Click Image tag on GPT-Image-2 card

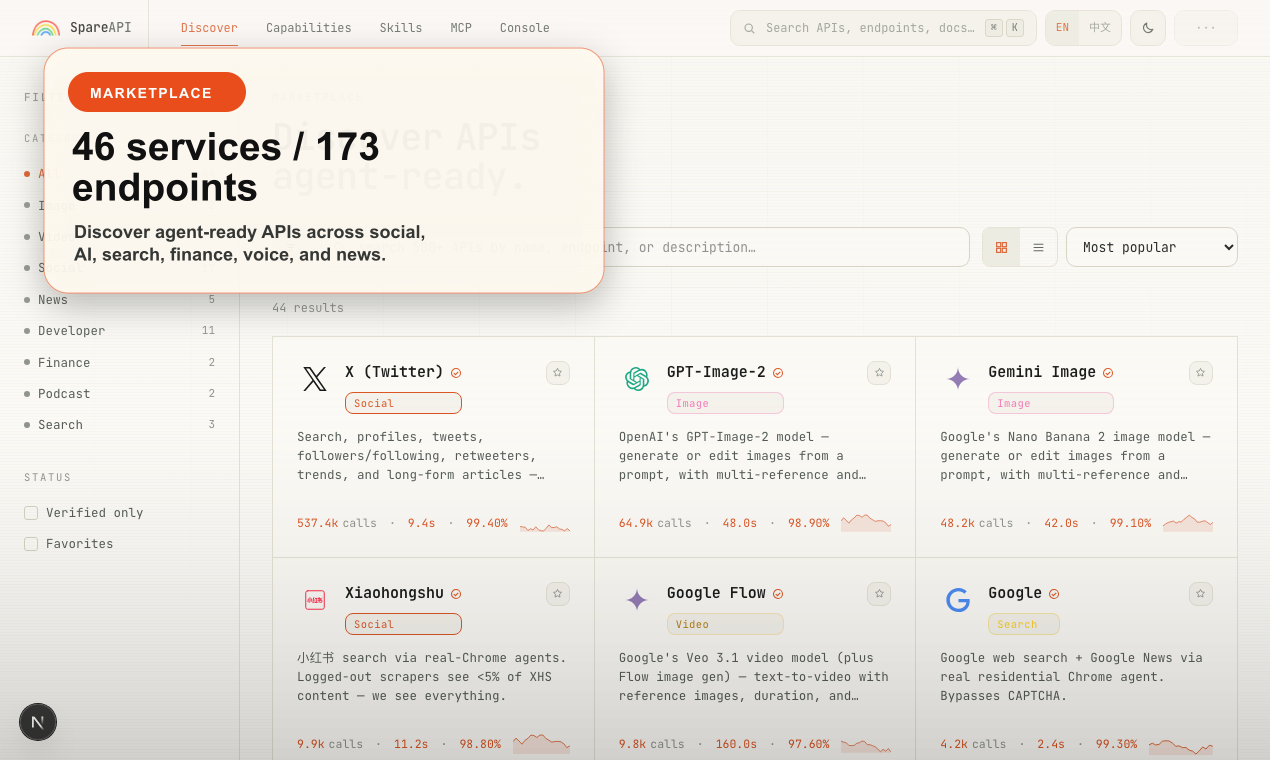(725, 403)
